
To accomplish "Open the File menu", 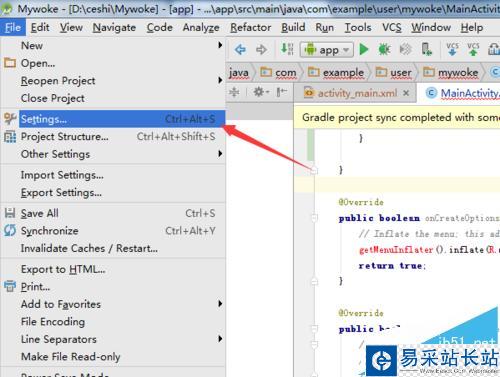I will tap(13, 27).
